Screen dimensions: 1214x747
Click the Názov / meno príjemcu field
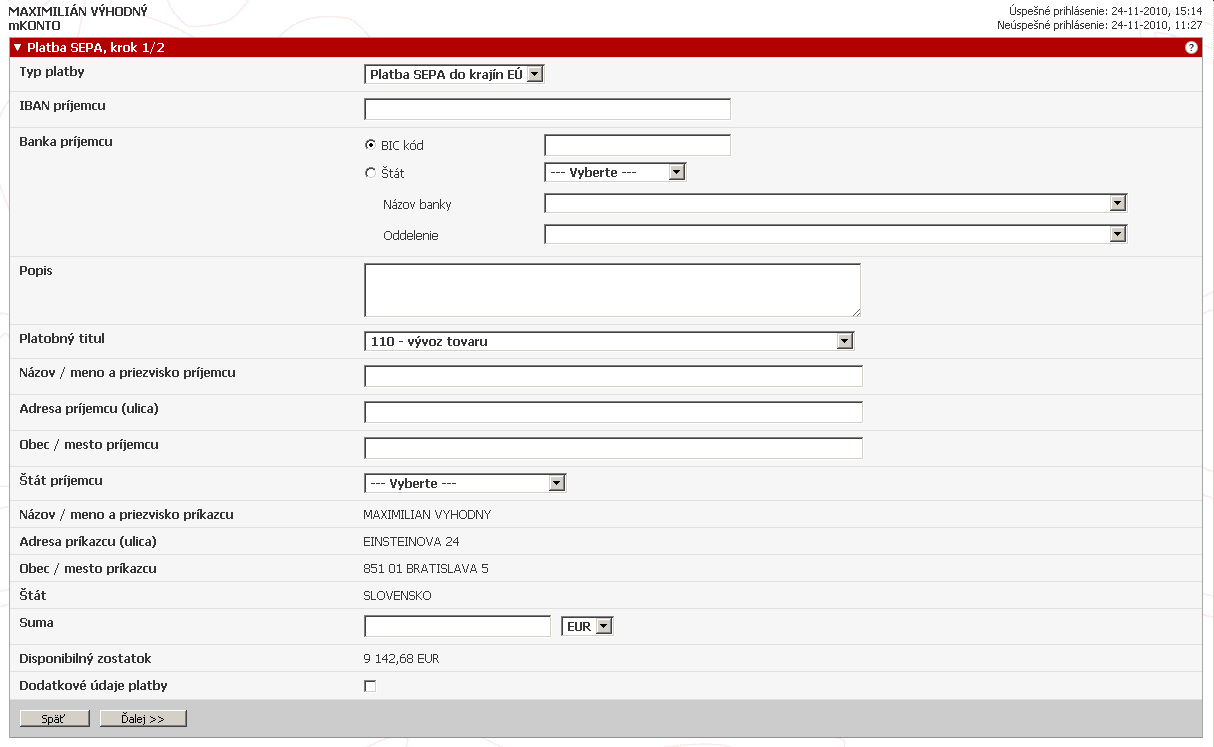[x=613, y=376]
